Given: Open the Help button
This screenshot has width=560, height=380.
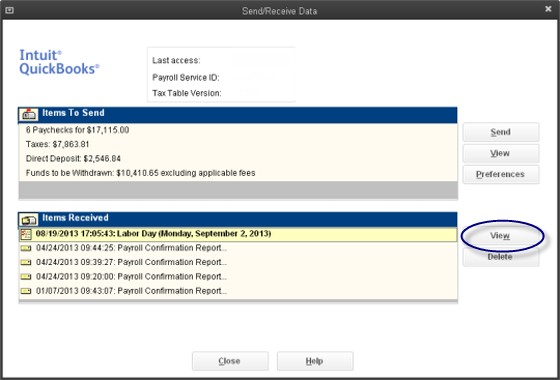Looking at the screenshot, I should pos(315,361).
